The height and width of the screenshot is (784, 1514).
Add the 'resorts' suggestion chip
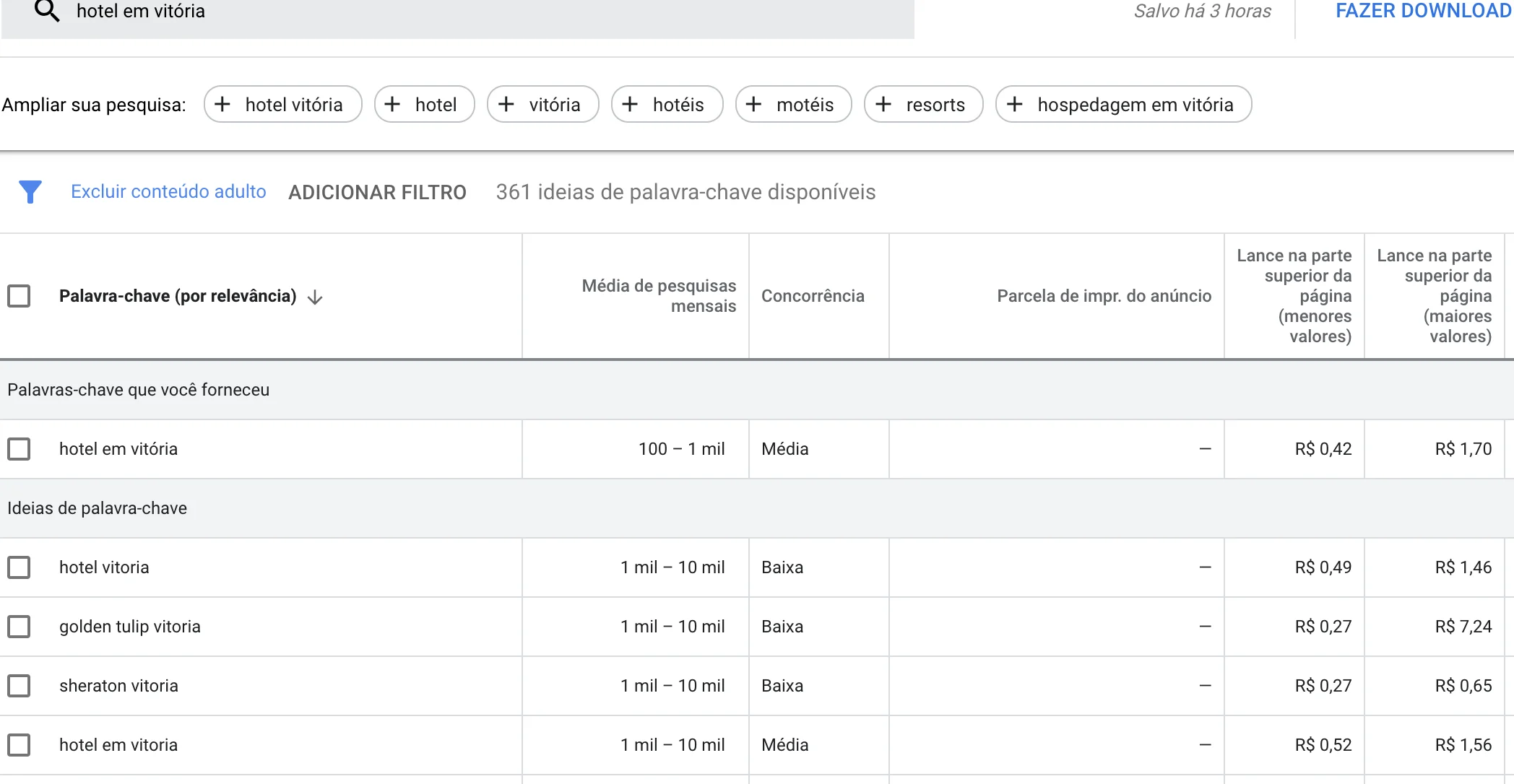[923, 105]
